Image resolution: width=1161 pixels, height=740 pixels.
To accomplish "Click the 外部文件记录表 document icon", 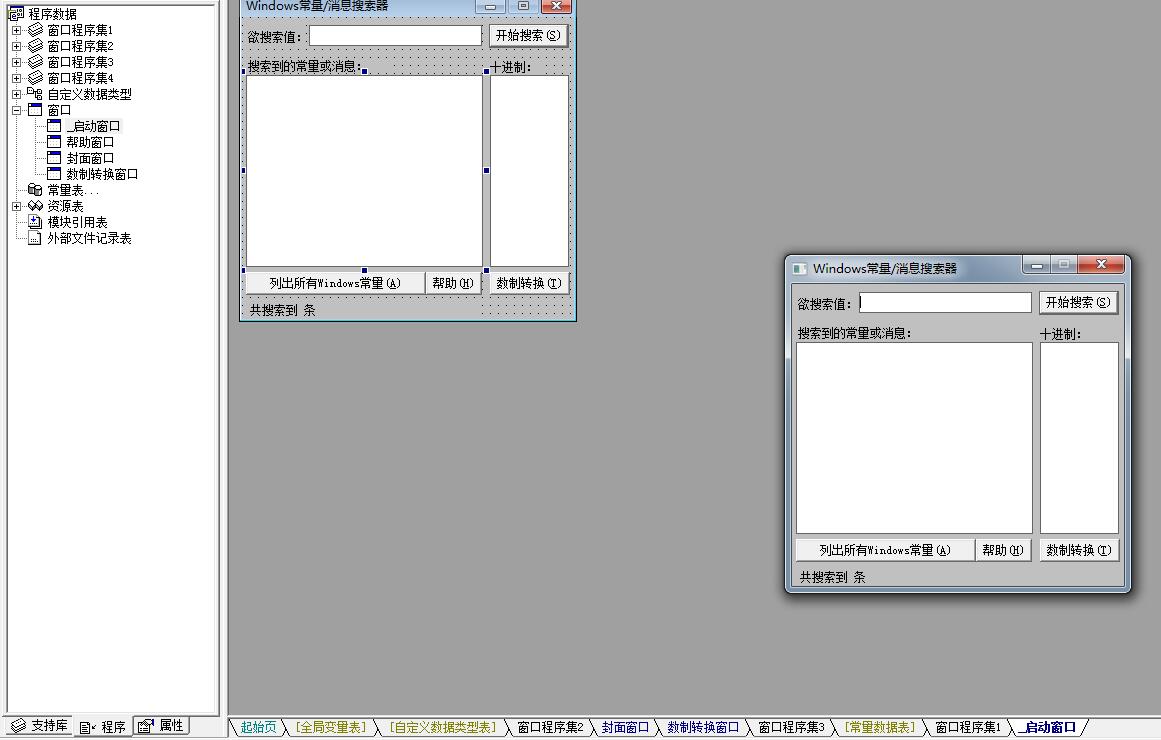I will click(36, 238).
